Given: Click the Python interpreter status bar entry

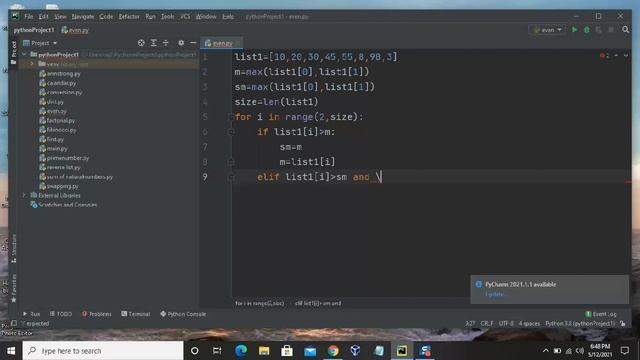Looking at the screenshot, I should (x=580, y=323).
